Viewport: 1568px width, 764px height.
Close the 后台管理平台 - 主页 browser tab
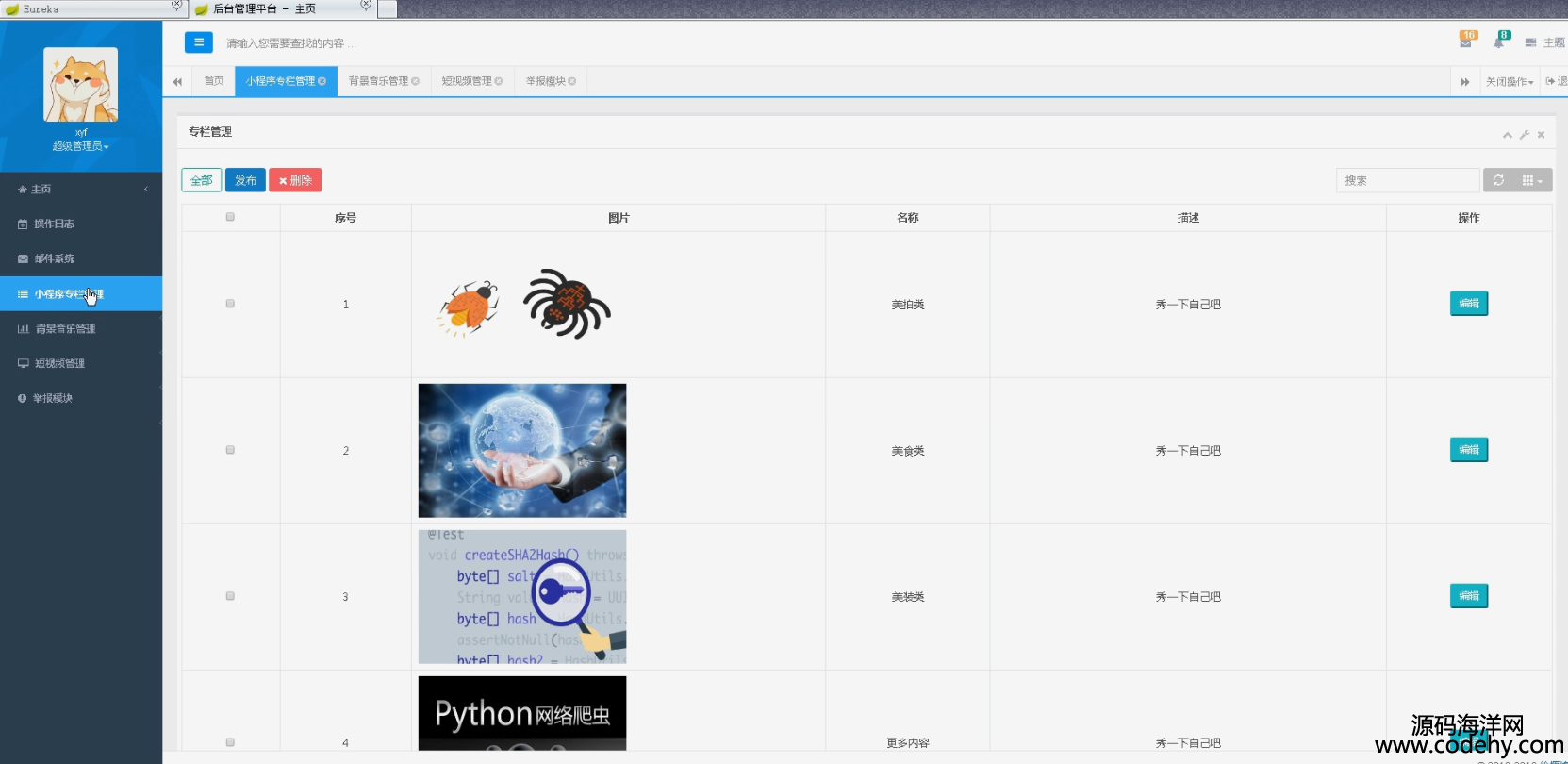click(366, 6)
